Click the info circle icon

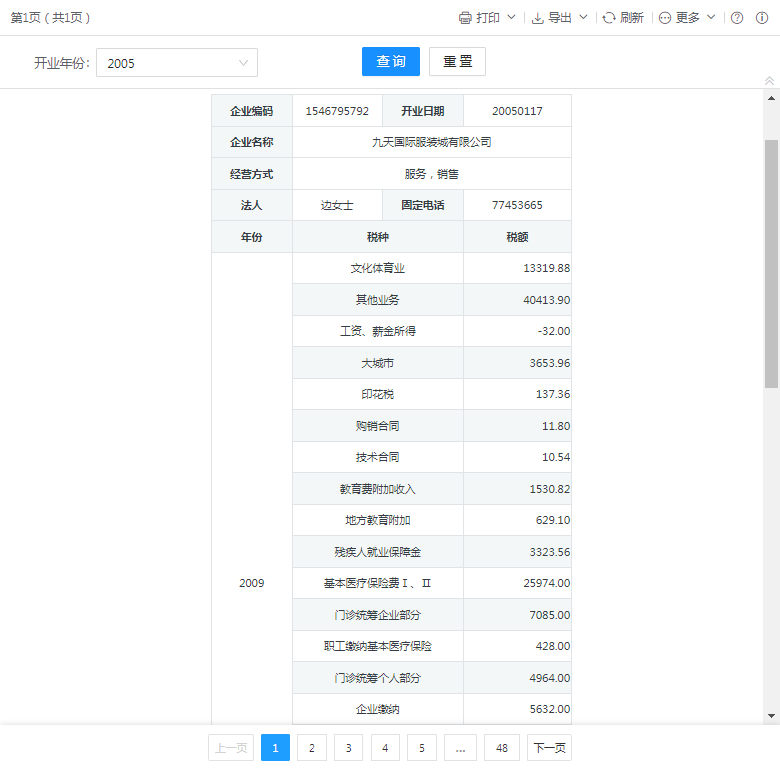763,18
